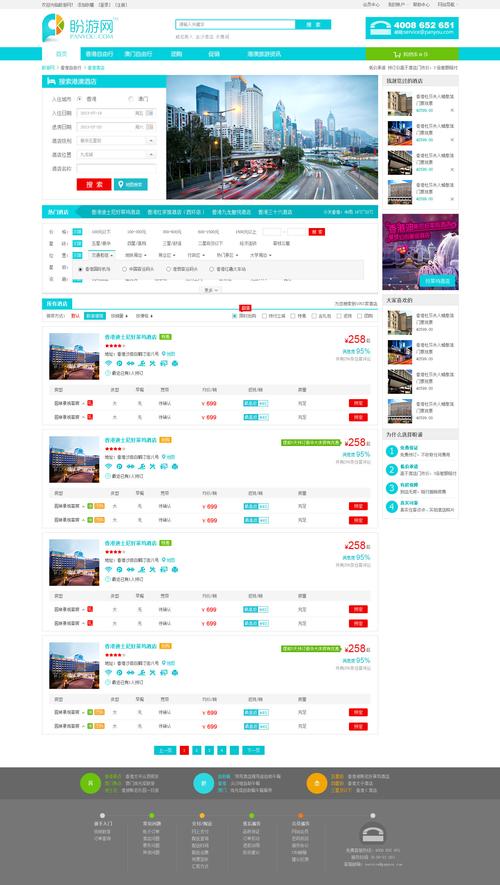Click the calendar icon in the check-in date field
Image resolution: width=500 pixels, height=885 pixels.
(x=151, y=113)
